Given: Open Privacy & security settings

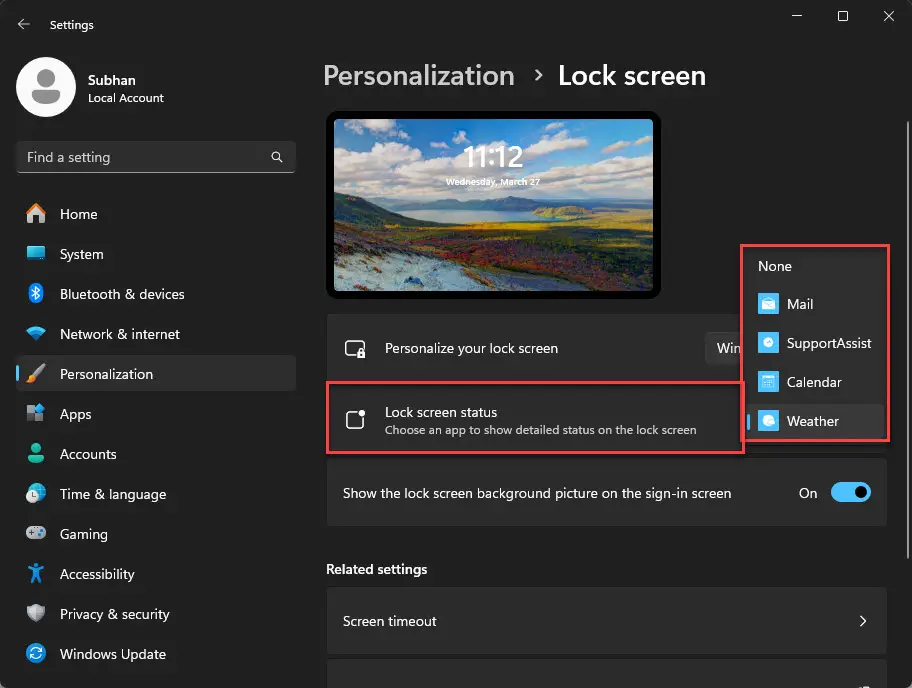Looking at the screenshot, I should (x=156, y=614).
